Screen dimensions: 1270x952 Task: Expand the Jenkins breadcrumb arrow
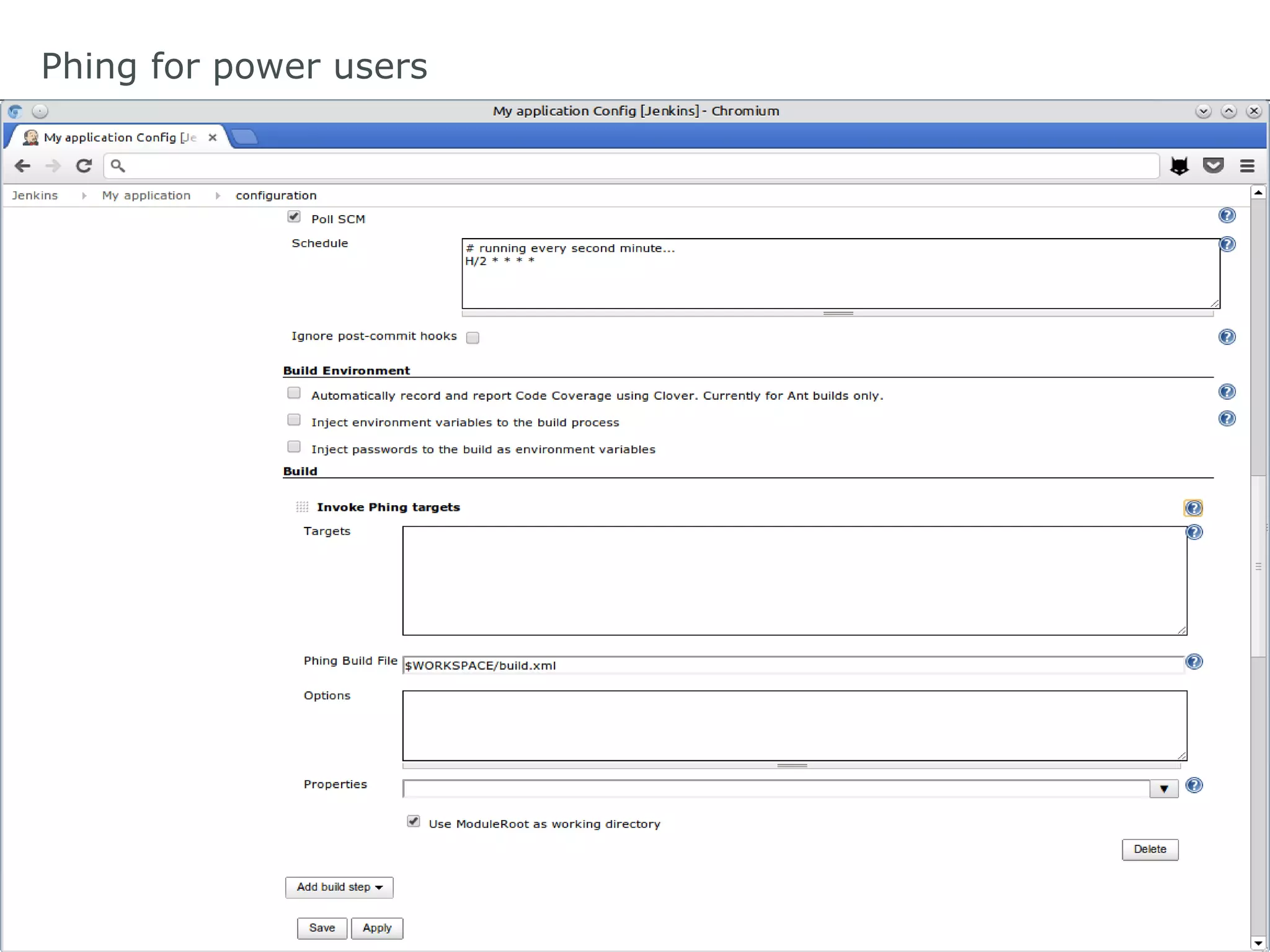tap(84, 196)
